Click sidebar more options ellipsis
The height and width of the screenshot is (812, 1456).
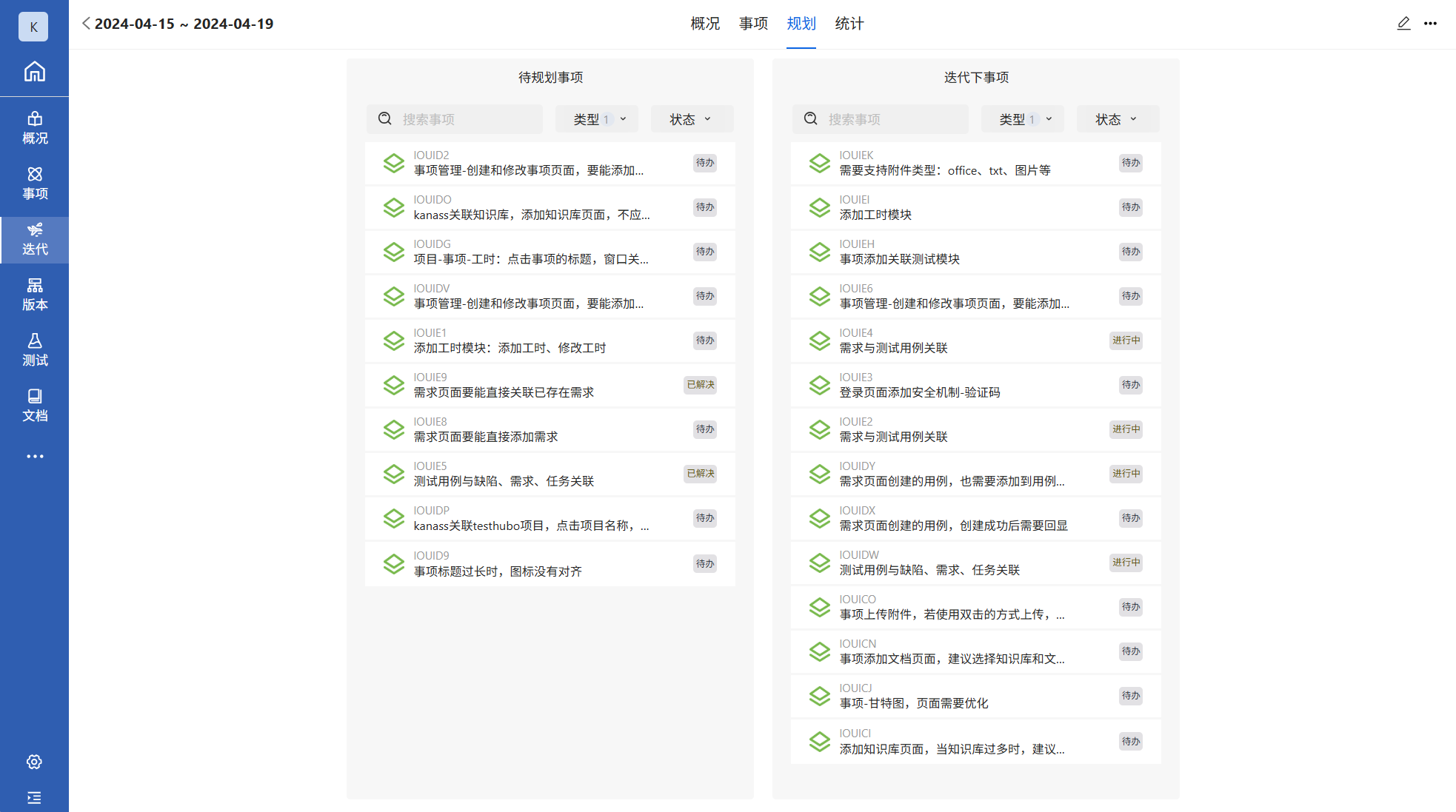click(x=34, y=456)
